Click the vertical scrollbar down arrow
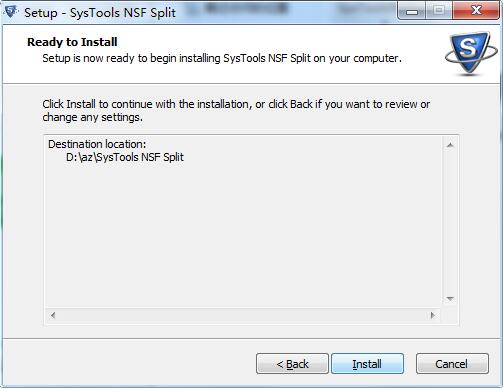 coord(450,299)
